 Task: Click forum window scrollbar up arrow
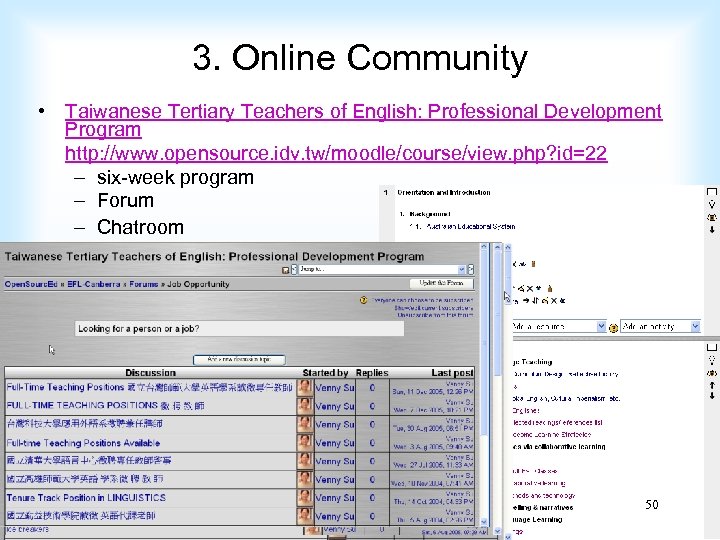(x=484, y=247)
